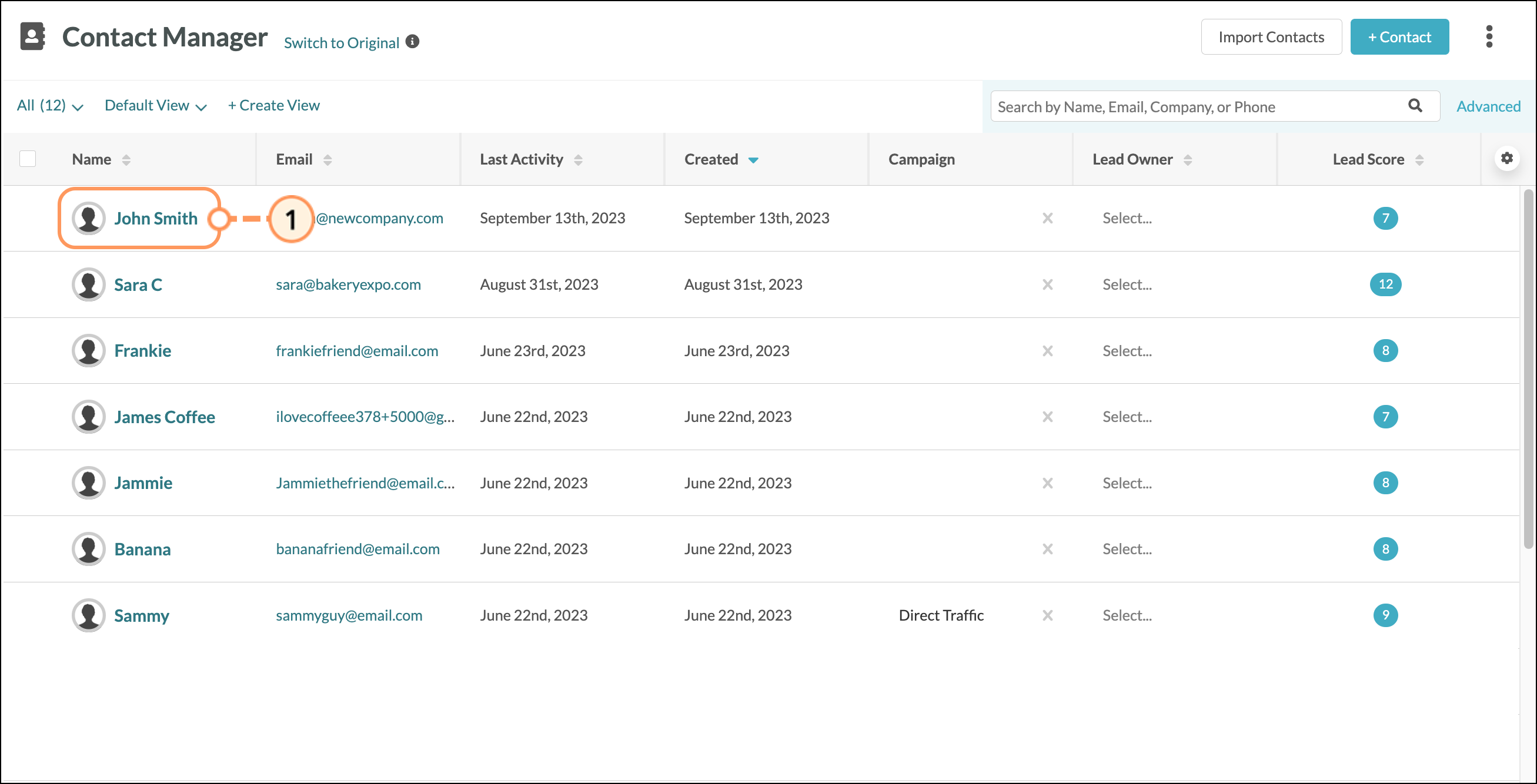Image resolution: width=1537 pixels, height=784 pixels.
Task: Add a new contact with + Contact
Action: click(1399, 37)
